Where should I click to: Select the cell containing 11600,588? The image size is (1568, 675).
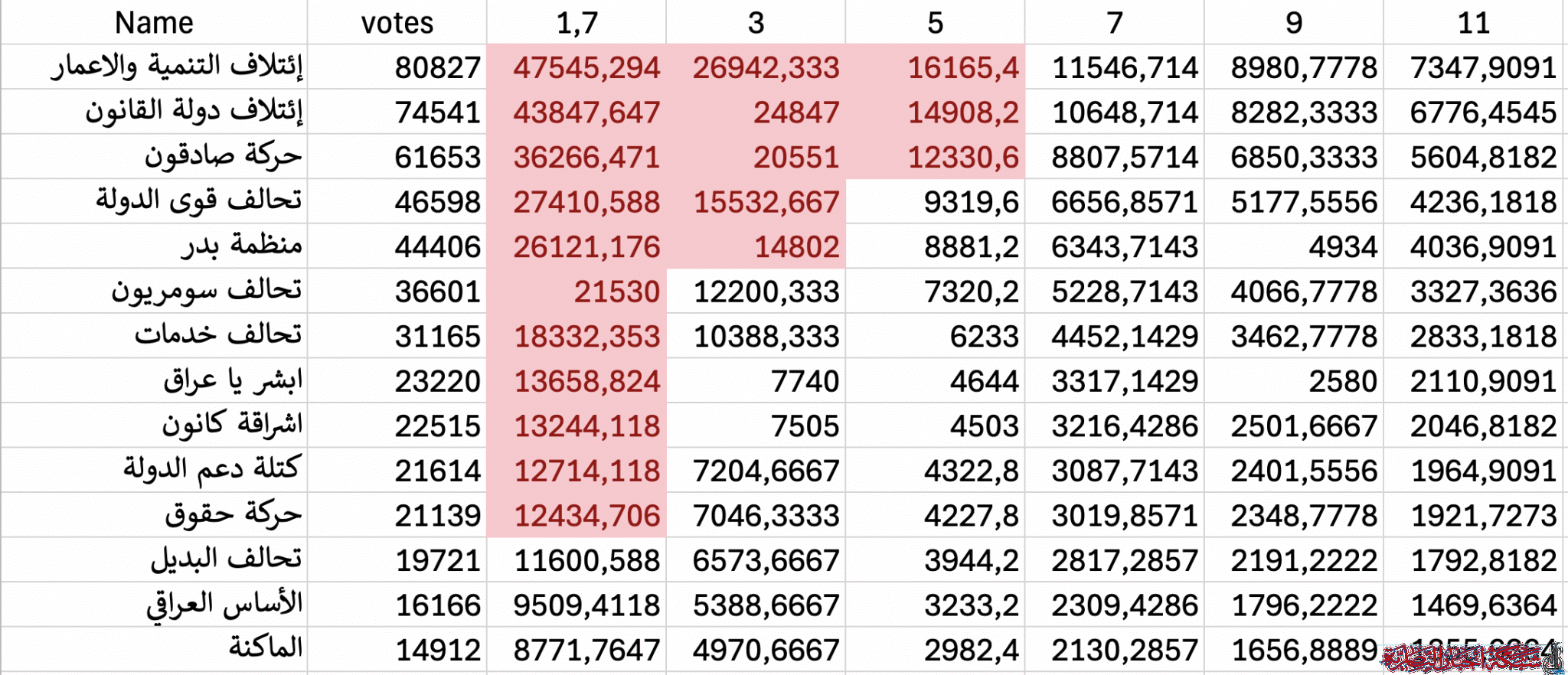coord(586,561)
